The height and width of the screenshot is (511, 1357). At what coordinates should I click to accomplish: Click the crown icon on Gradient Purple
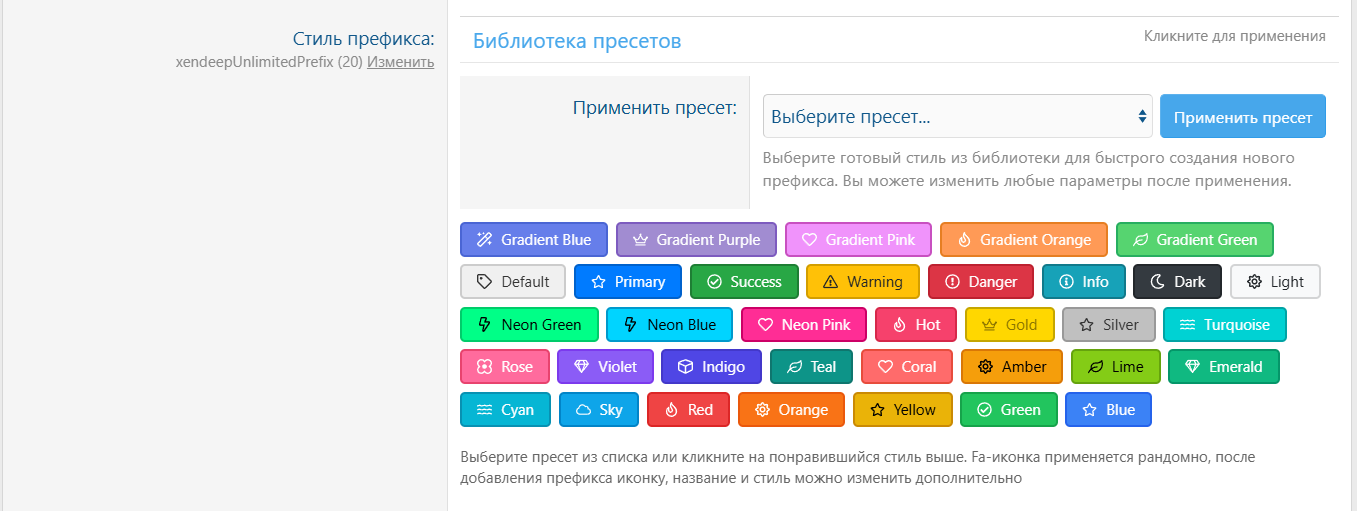tap(640, 240)
